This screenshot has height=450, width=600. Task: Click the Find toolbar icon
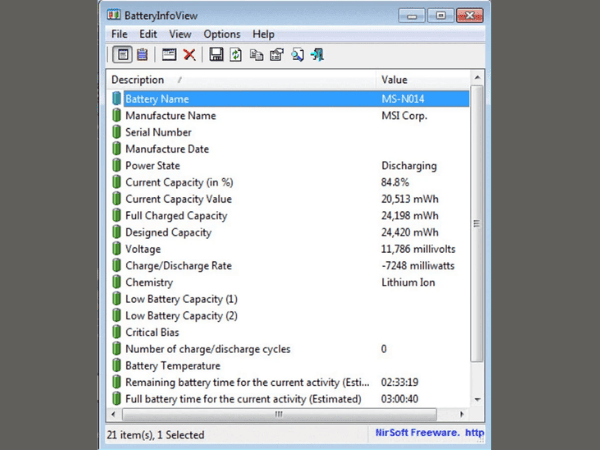(297, 55)
